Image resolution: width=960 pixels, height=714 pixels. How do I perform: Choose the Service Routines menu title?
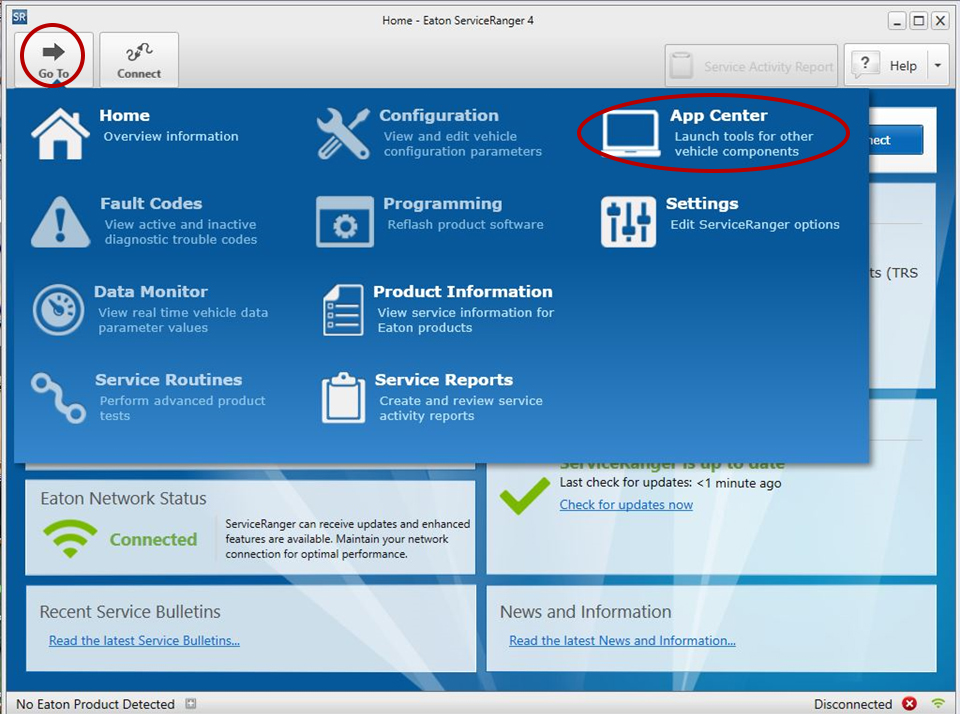click(x=168, y=380)
